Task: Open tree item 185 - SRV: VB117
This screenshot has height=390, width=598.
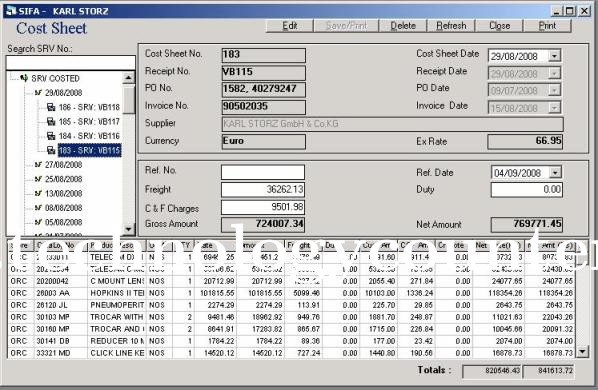Action: click(x=89, y=122)
